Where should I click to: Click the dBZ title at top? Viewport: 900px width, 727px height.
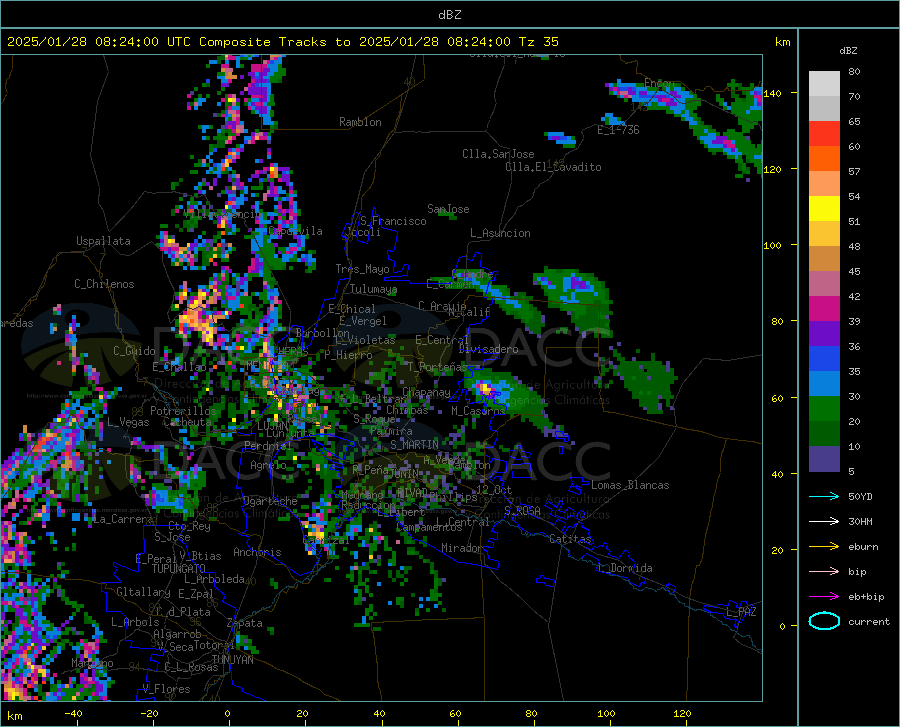[x=449, y=15]
